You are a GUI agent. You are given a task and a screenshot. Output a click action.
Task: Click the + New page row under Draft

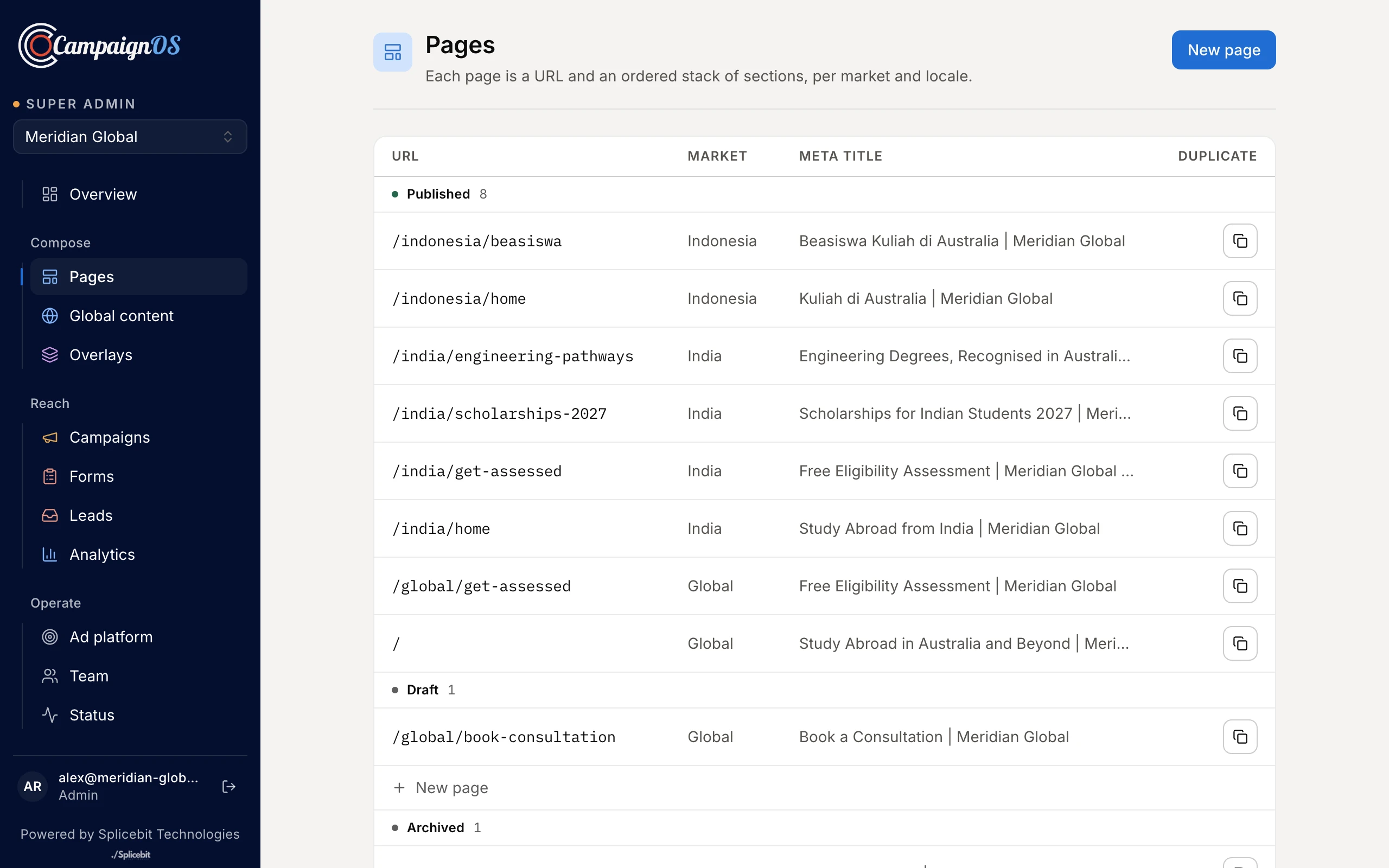point(824,788)
